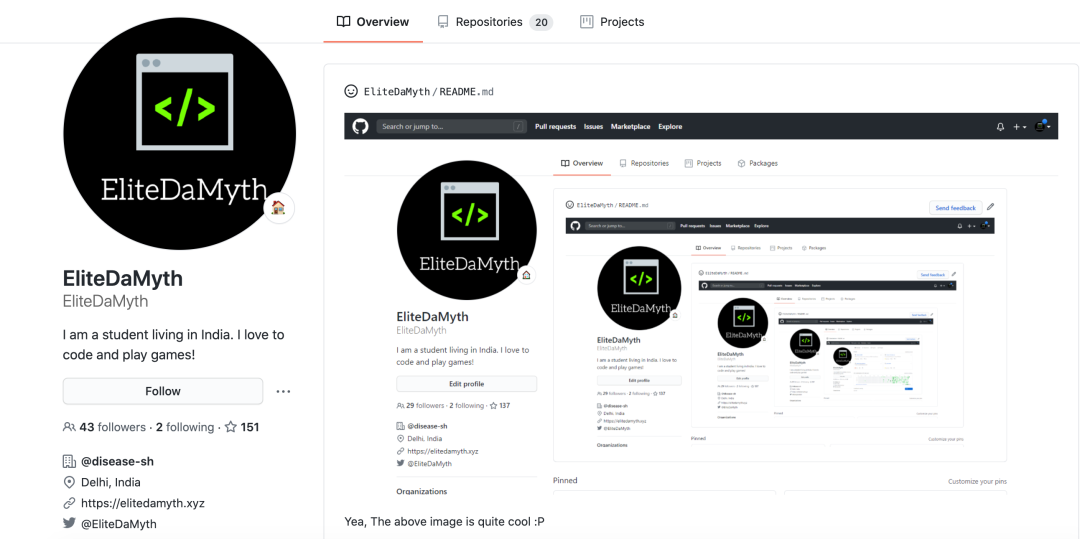1080x539 pixels.
Task: Click the book icon beside Overview
Action: pyautogui.click(x=343, y=21)
